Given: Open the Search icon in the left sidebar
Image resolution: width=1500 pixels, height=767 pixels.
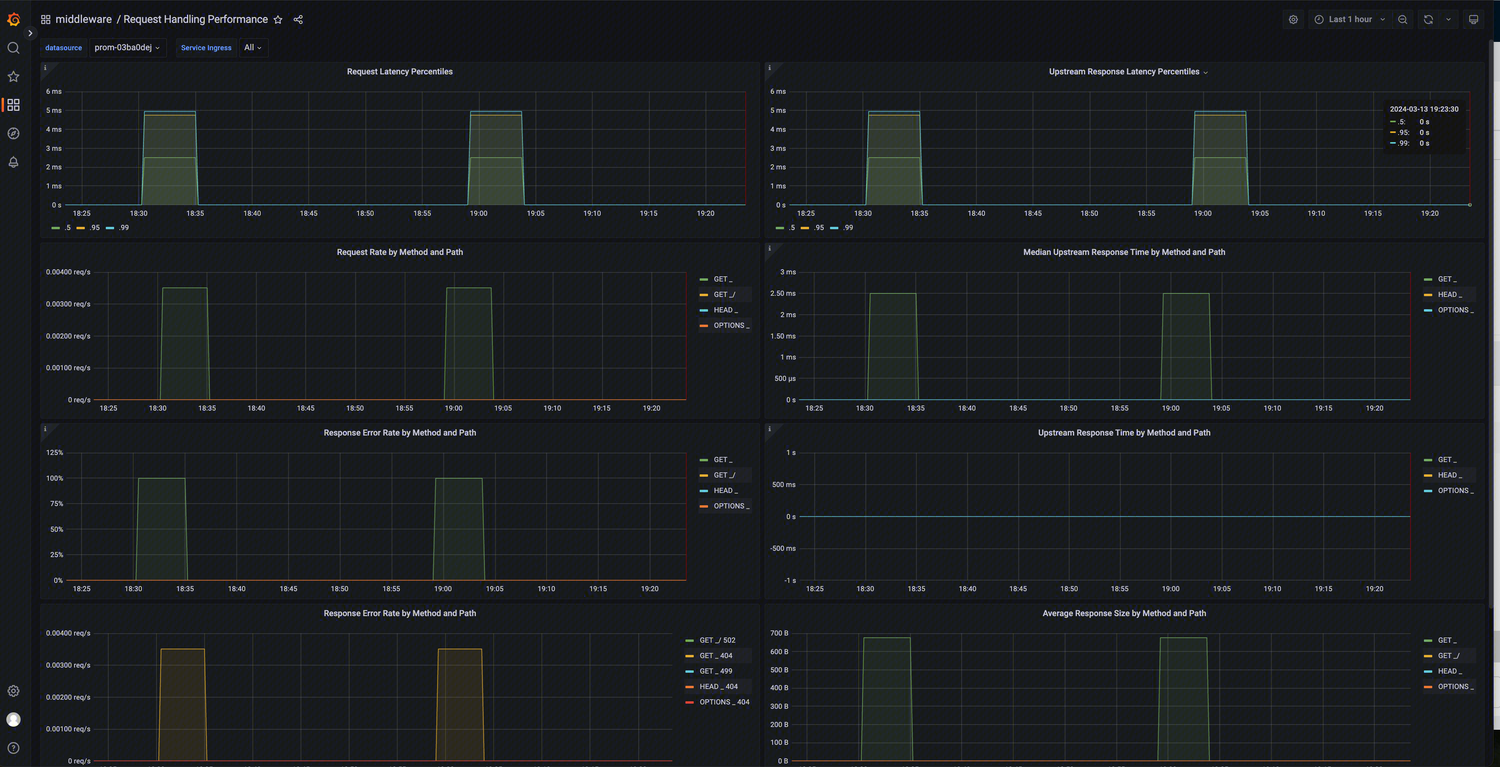Looking at the screenshot, I should [13, 48].
